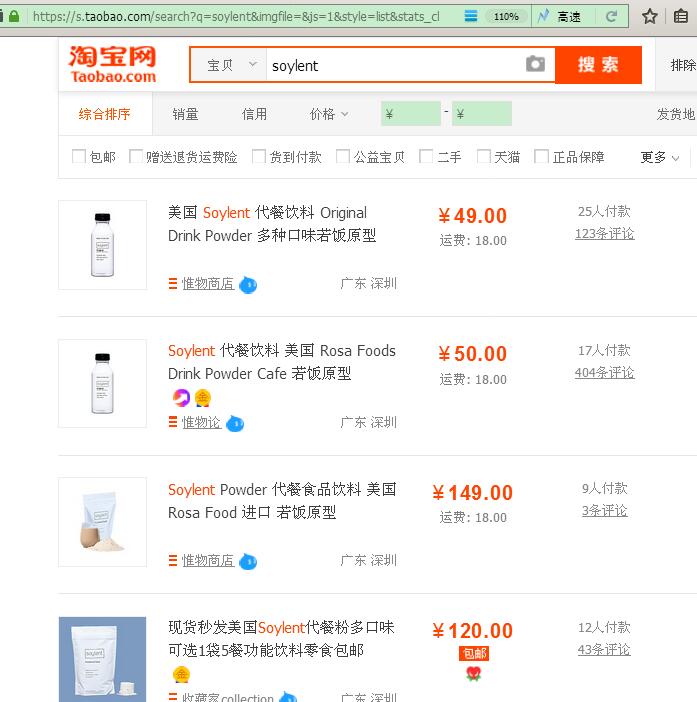Open the 收藏家collection shop link
This screenshot has height=702, width=697.
pos(227,697)
